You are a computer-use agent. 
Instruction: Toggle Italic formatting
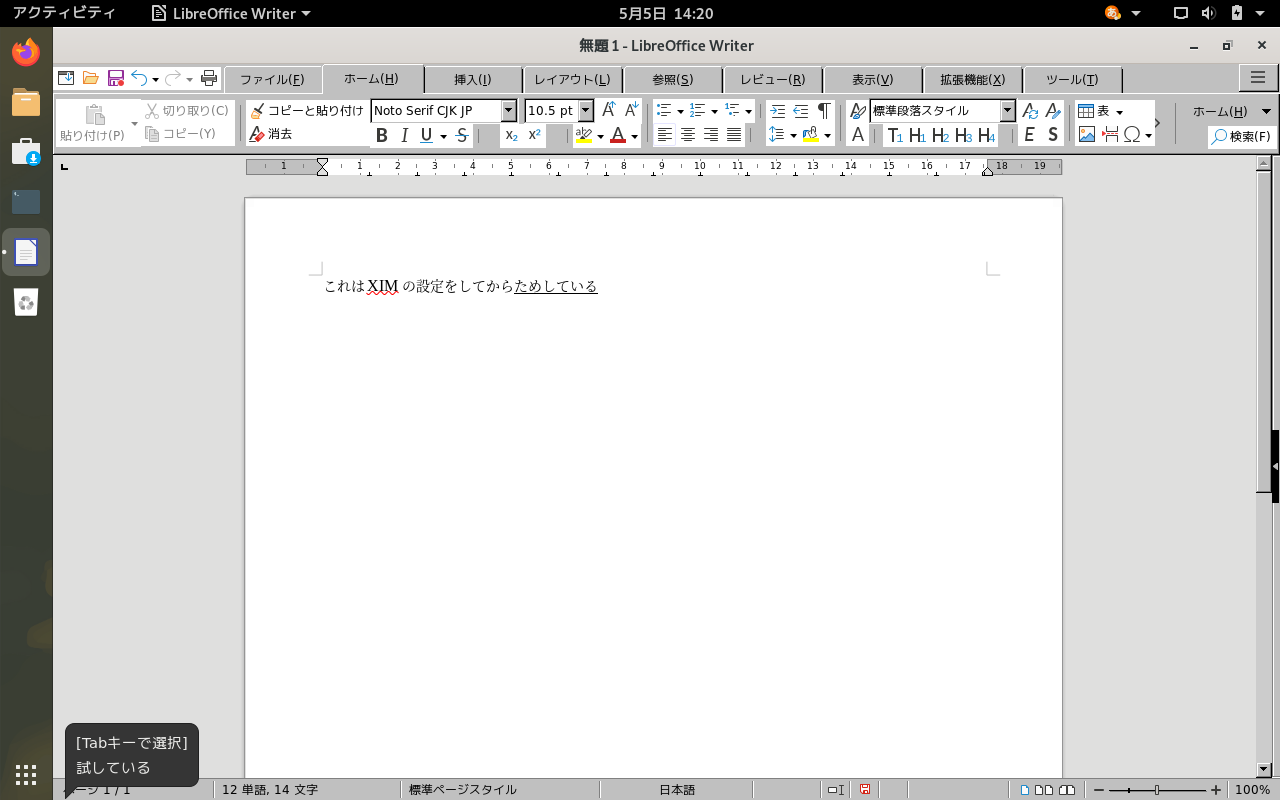tap(404, 135)
